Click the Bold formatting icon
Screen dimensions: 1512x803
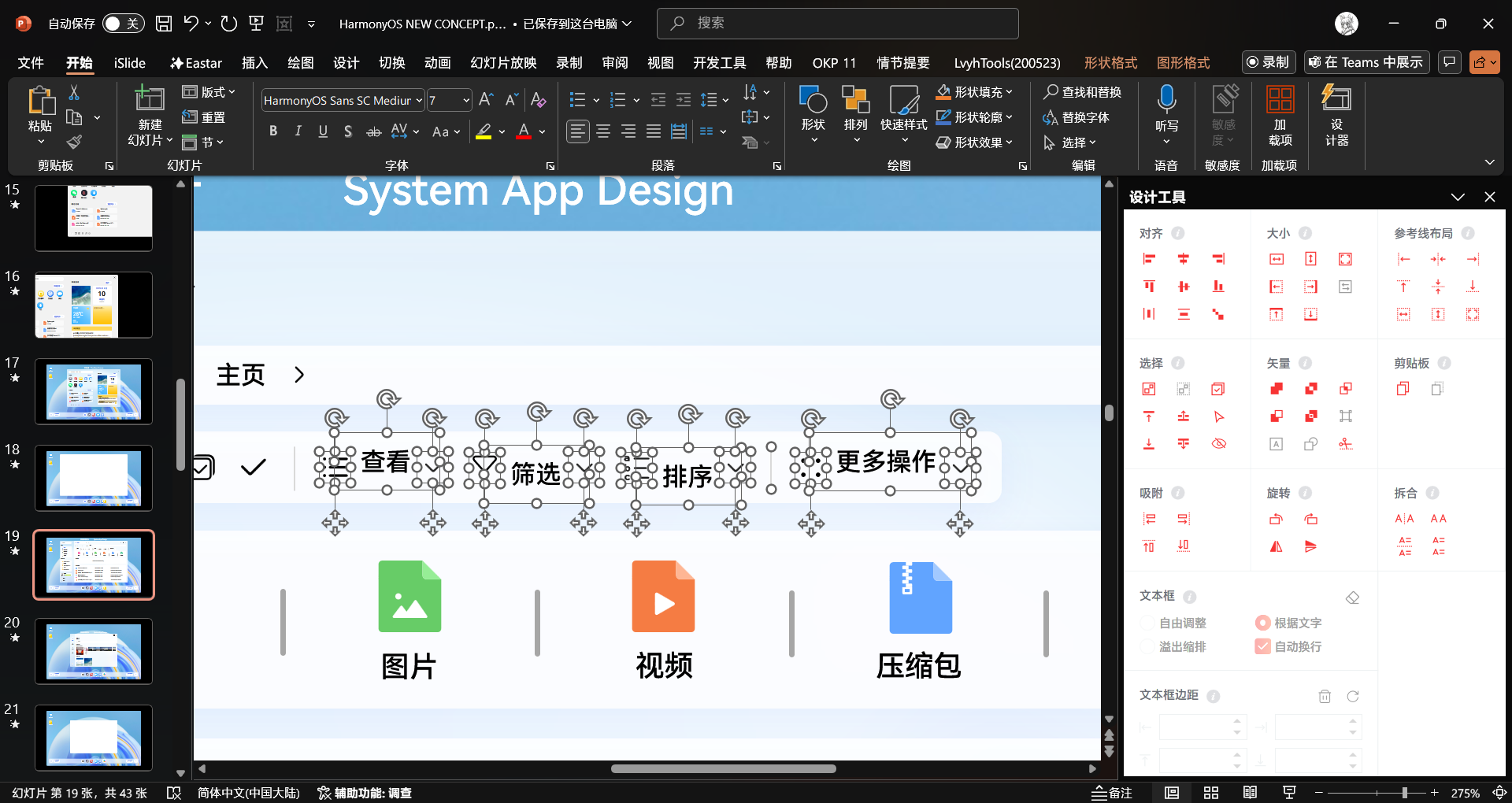pos(273,131)
